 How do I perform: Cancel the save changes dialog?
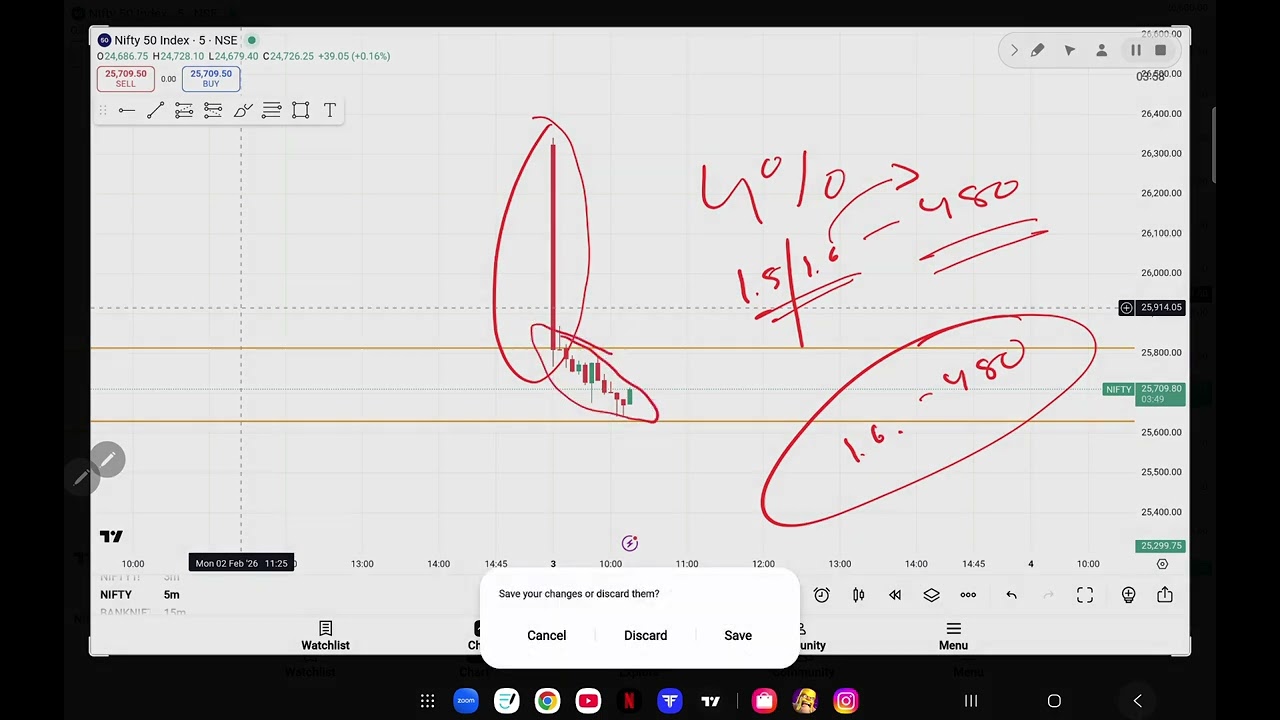click(547, 636)
